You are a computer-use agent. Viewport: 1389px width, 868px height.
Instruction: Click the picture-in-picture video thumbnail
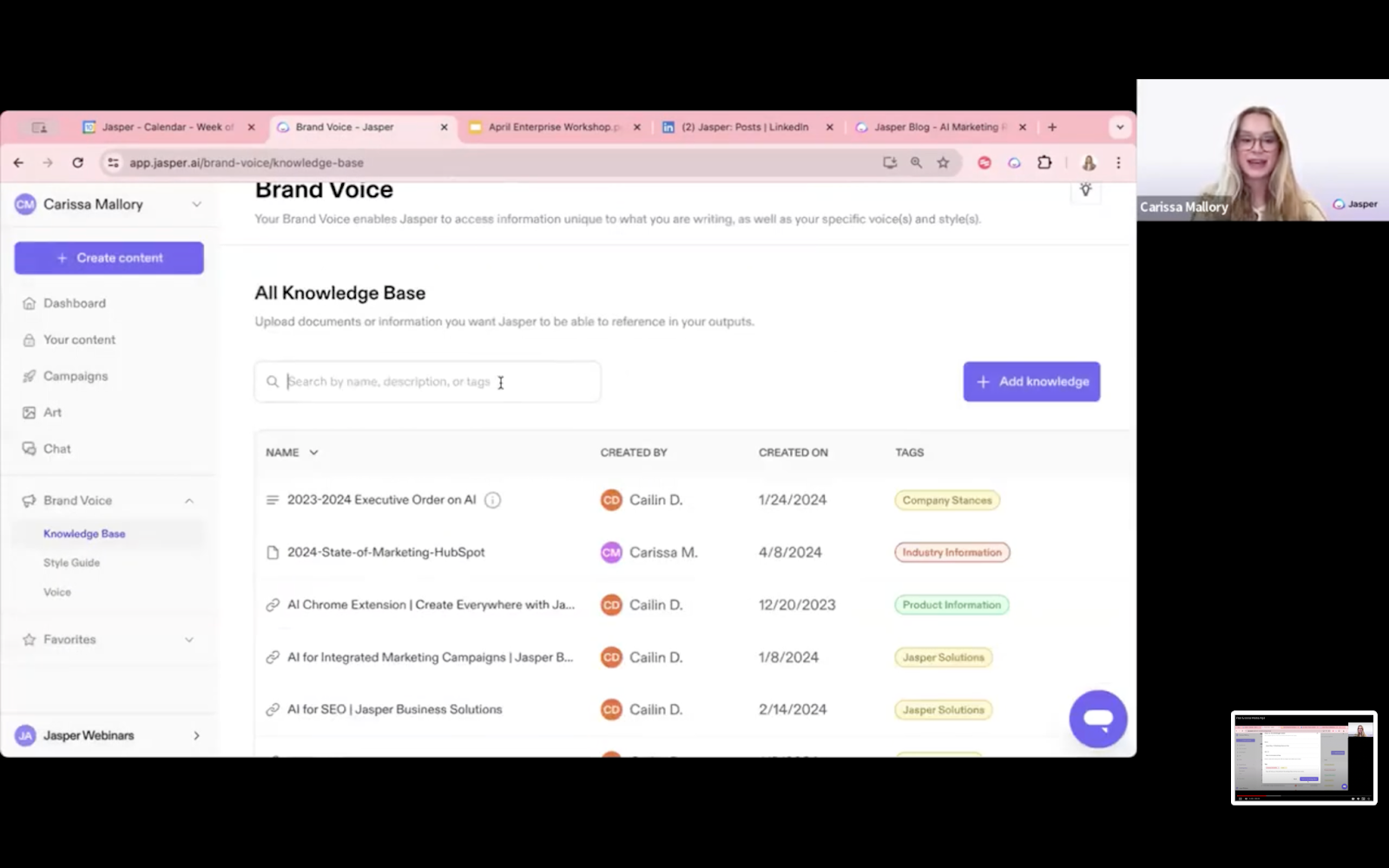tap(1304, 758)
